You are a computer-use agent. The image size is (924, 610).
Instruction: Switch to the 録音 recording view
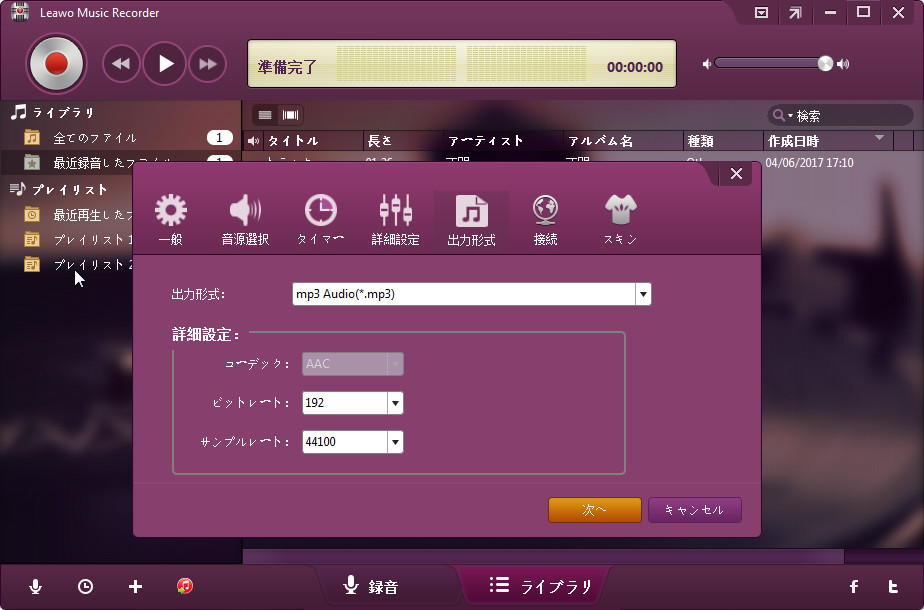(x=371, y=586)
